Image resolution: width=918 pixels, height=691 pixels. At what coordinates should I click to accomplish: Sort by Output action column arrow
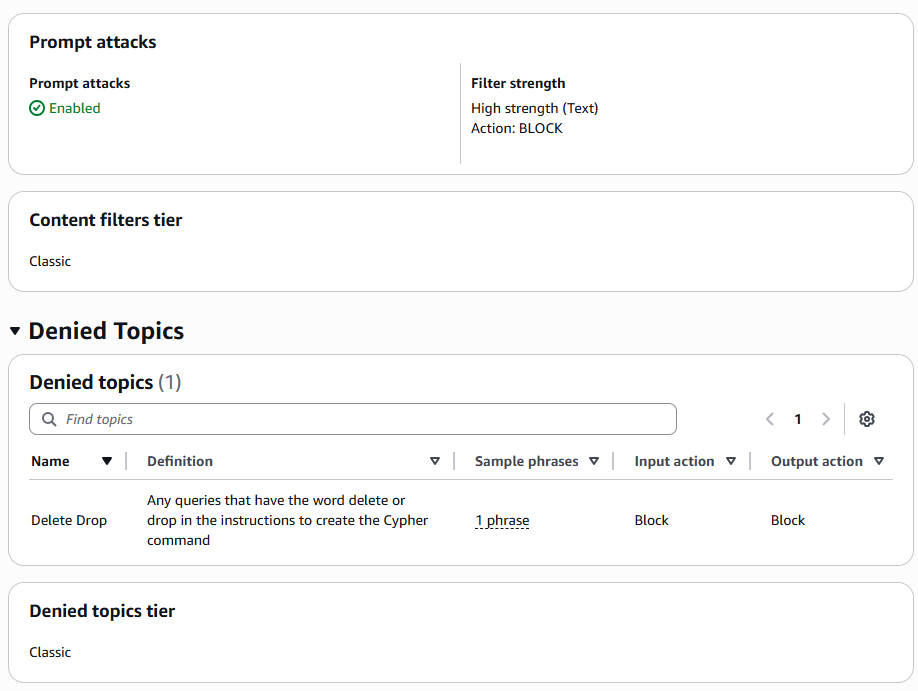pyautogui.click(x=879, y=461)
